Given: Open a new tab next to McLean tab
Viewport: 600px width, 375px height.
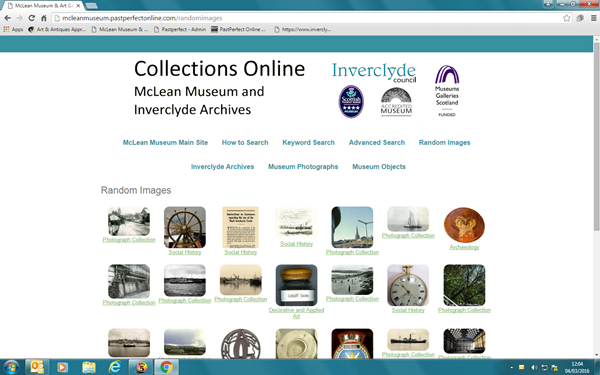Looking at the screenshot, I should click(91, 6).
